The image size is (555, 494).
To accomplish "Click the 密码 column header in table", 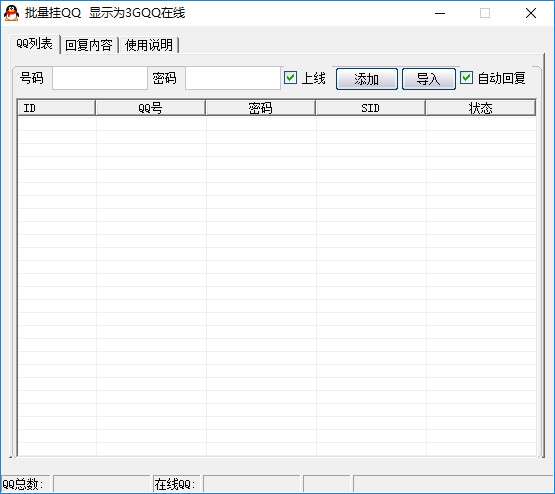I will tap(261, 108).
